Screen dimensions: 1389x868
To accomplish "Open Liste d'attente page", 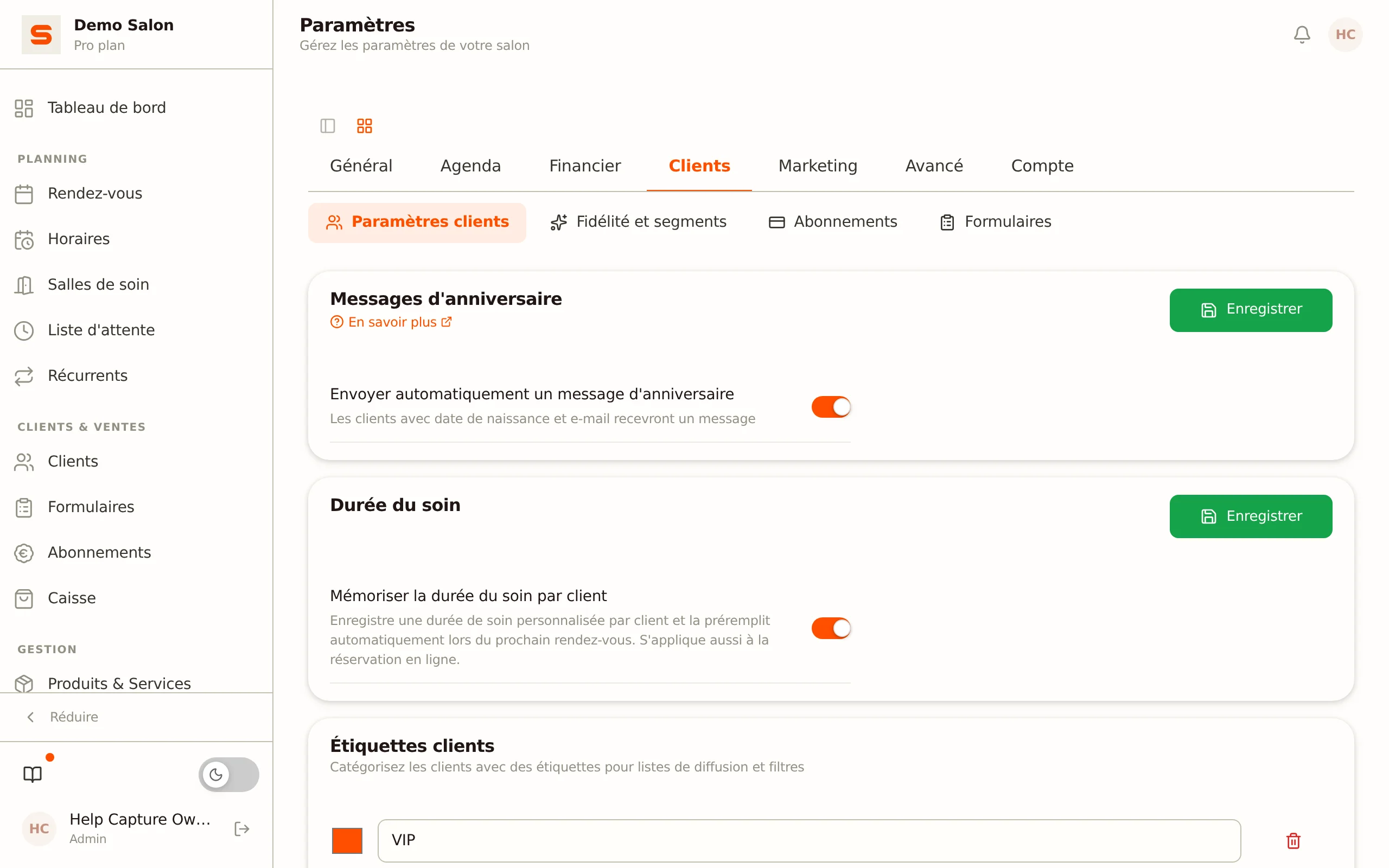I will click(101, 331).
